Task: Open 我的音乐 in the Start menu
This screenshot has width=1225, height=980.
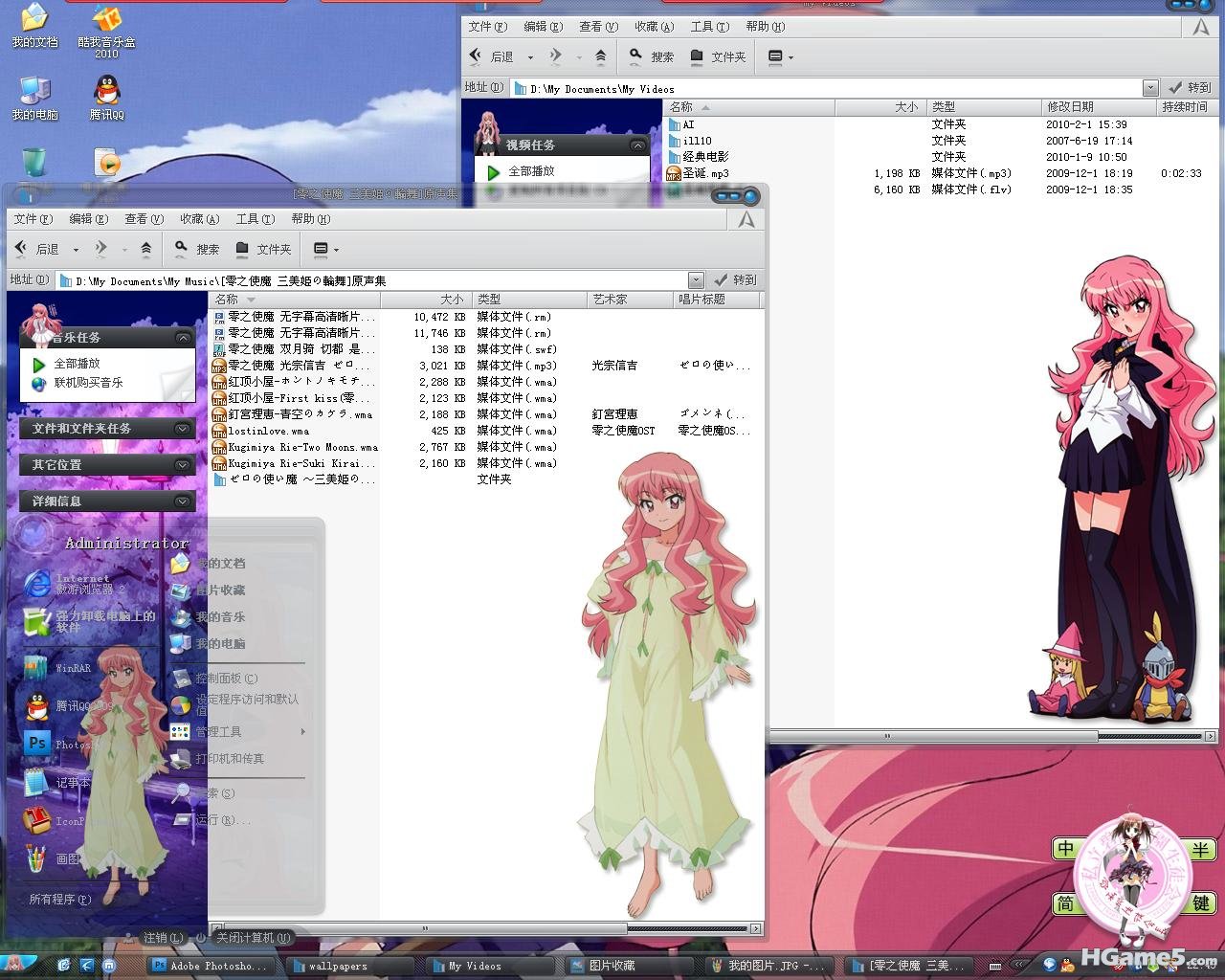Action: tap(209, 617)
